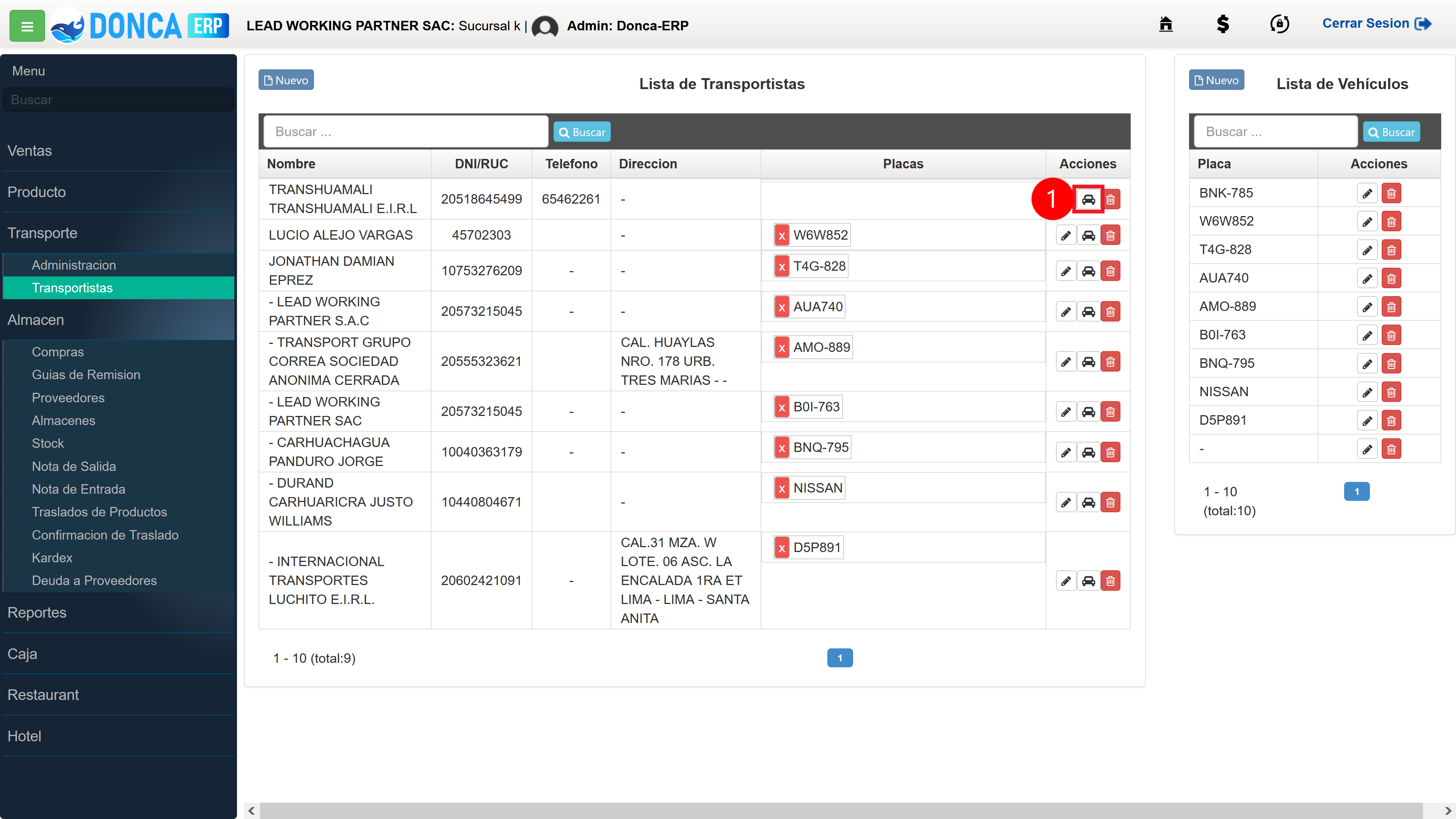
Task: Expand the Caja menu section
Action: pyautogui.click(x=118, y=654)
